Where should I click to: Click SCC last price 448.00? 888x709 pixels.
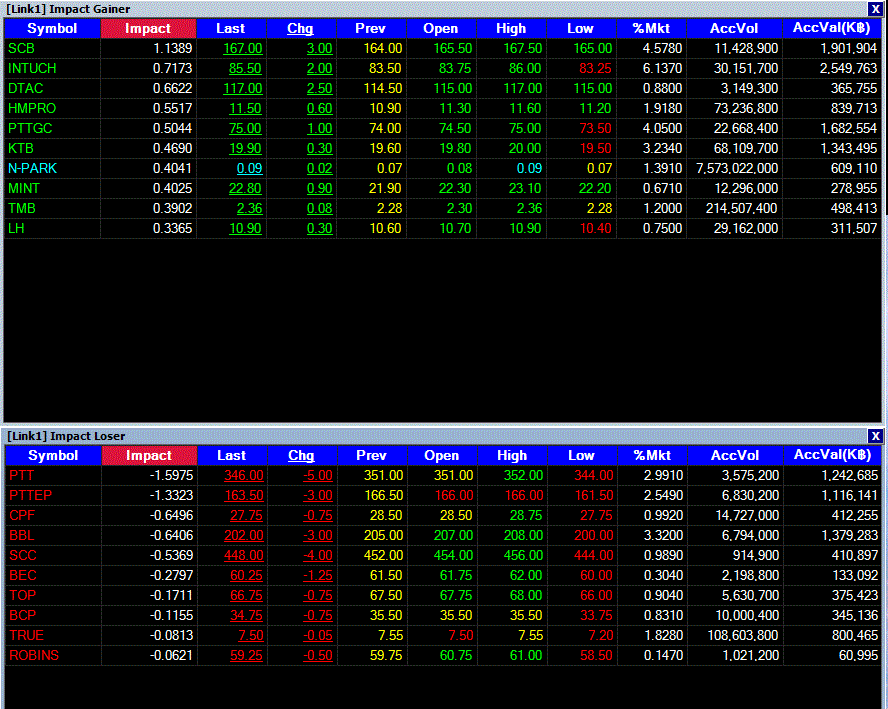coord(244,556)
